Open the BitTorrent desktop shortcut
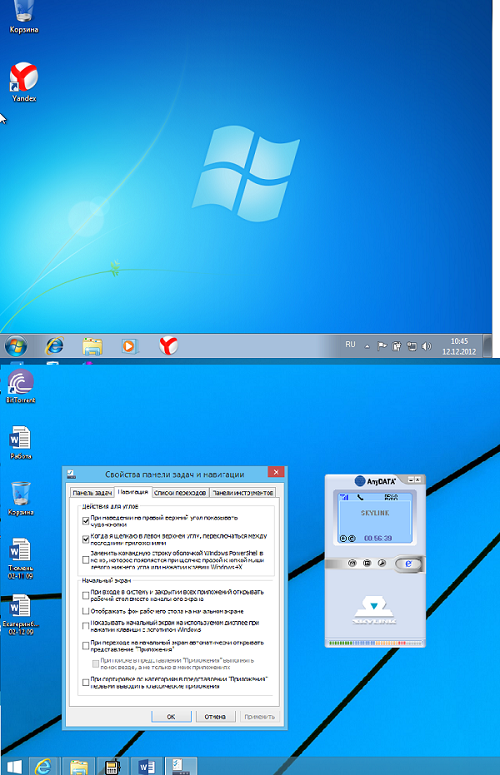500x775 pixels. click(20, 386)
